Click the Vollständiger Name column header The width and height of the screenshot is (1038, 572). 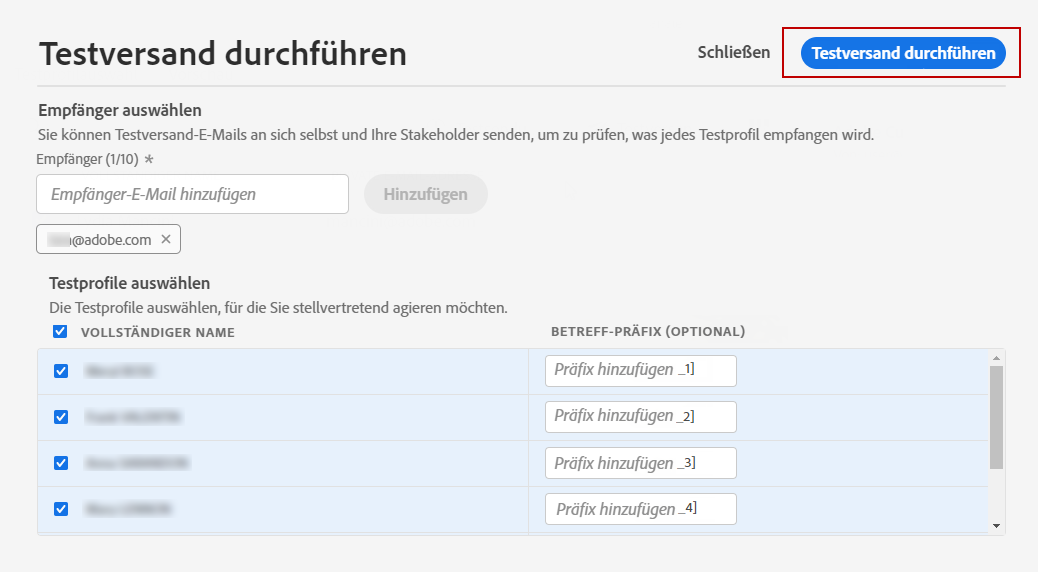point(157,332)
